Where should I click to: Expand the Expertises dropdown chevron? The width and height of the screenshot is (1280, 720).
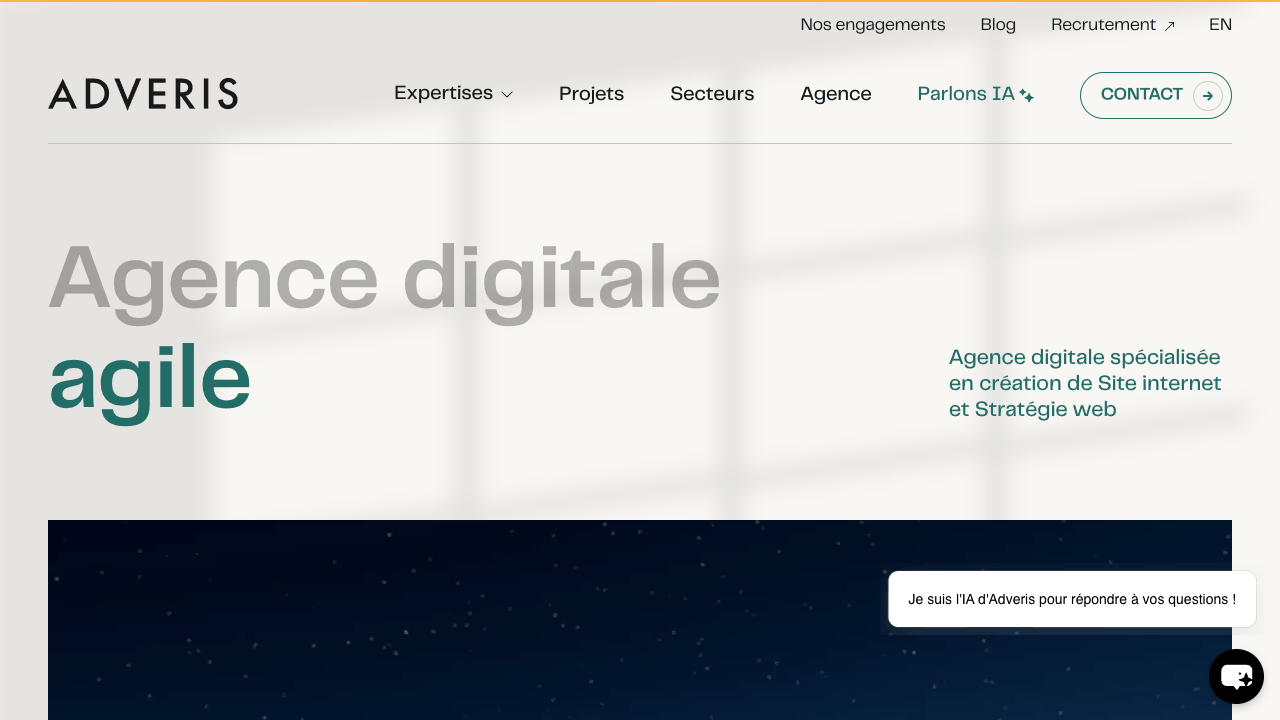point(507,95)
